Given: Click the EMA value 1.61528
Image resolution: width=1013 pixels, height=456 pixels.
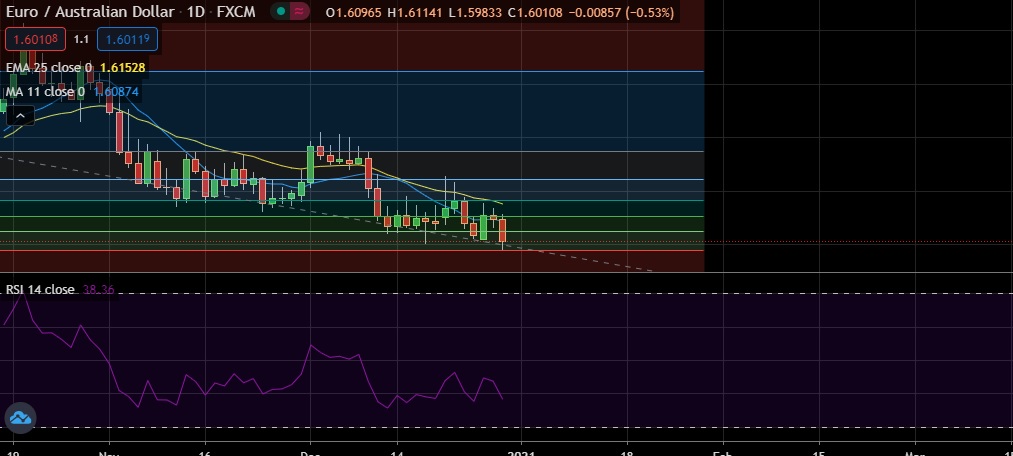Looking at the screenshot, I should (x=123, y=68).
